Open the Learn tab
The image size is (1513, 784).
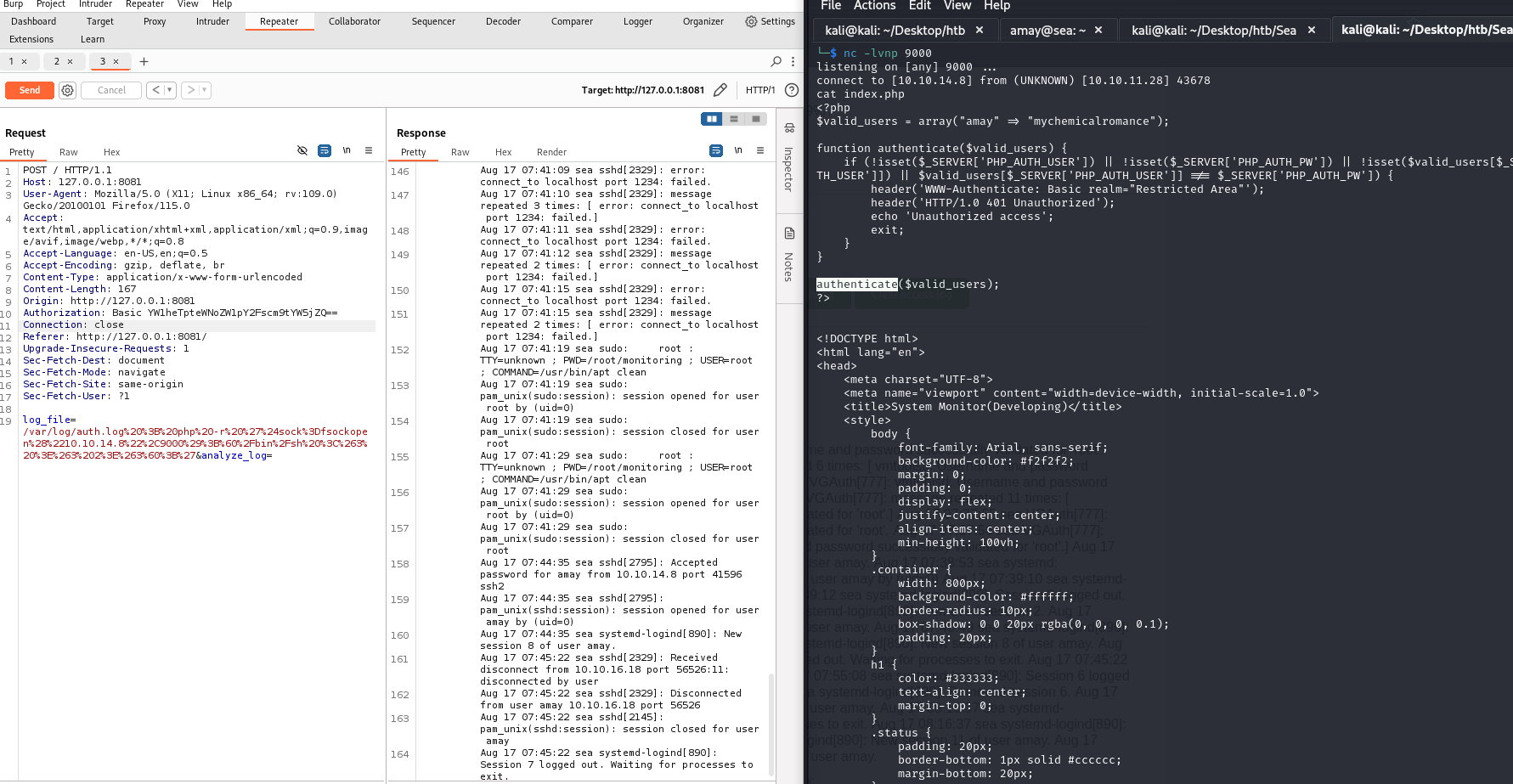(93, 39)
